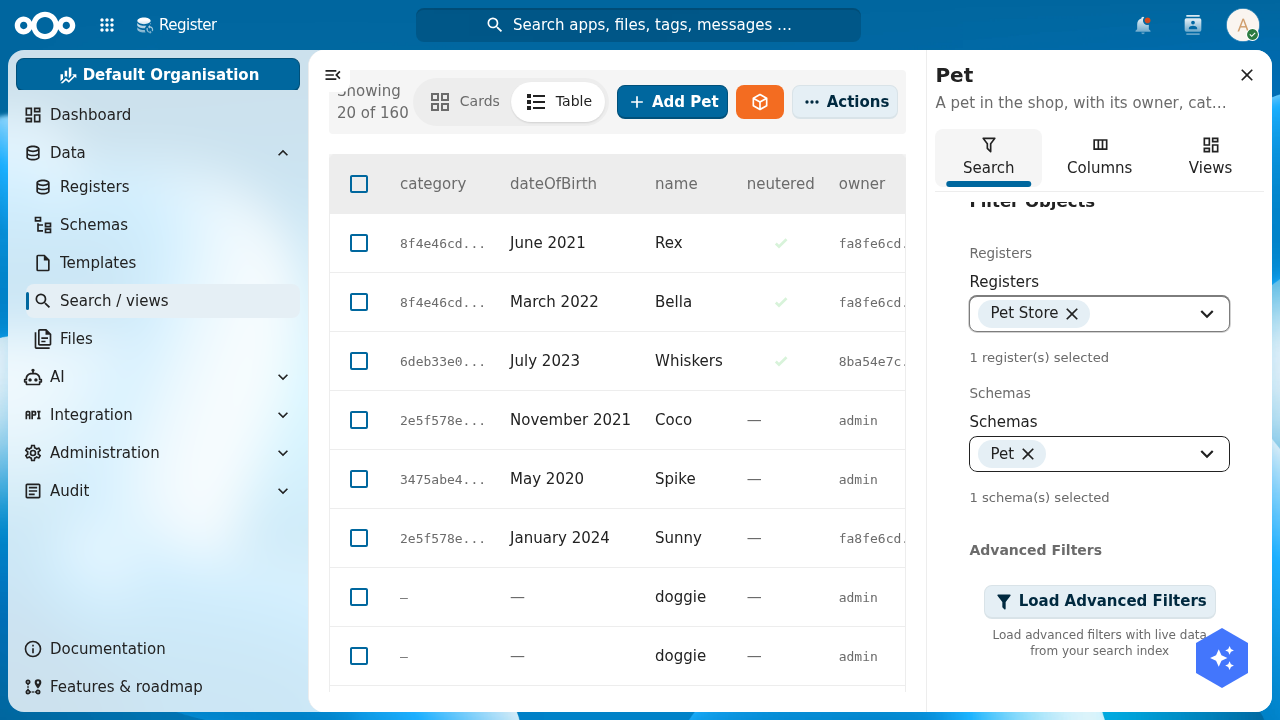Click the name cell Whiskers
1280x720 pixels.
[x=689, y=361]
